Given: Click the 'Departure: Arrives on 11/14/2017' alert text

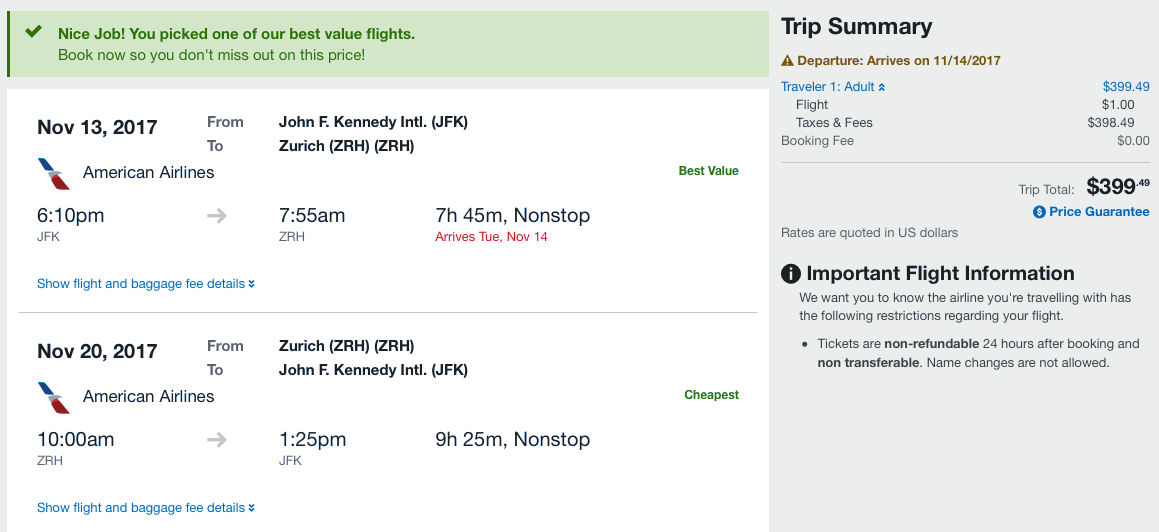Looking at the screenshot, I should coord(898,61).
